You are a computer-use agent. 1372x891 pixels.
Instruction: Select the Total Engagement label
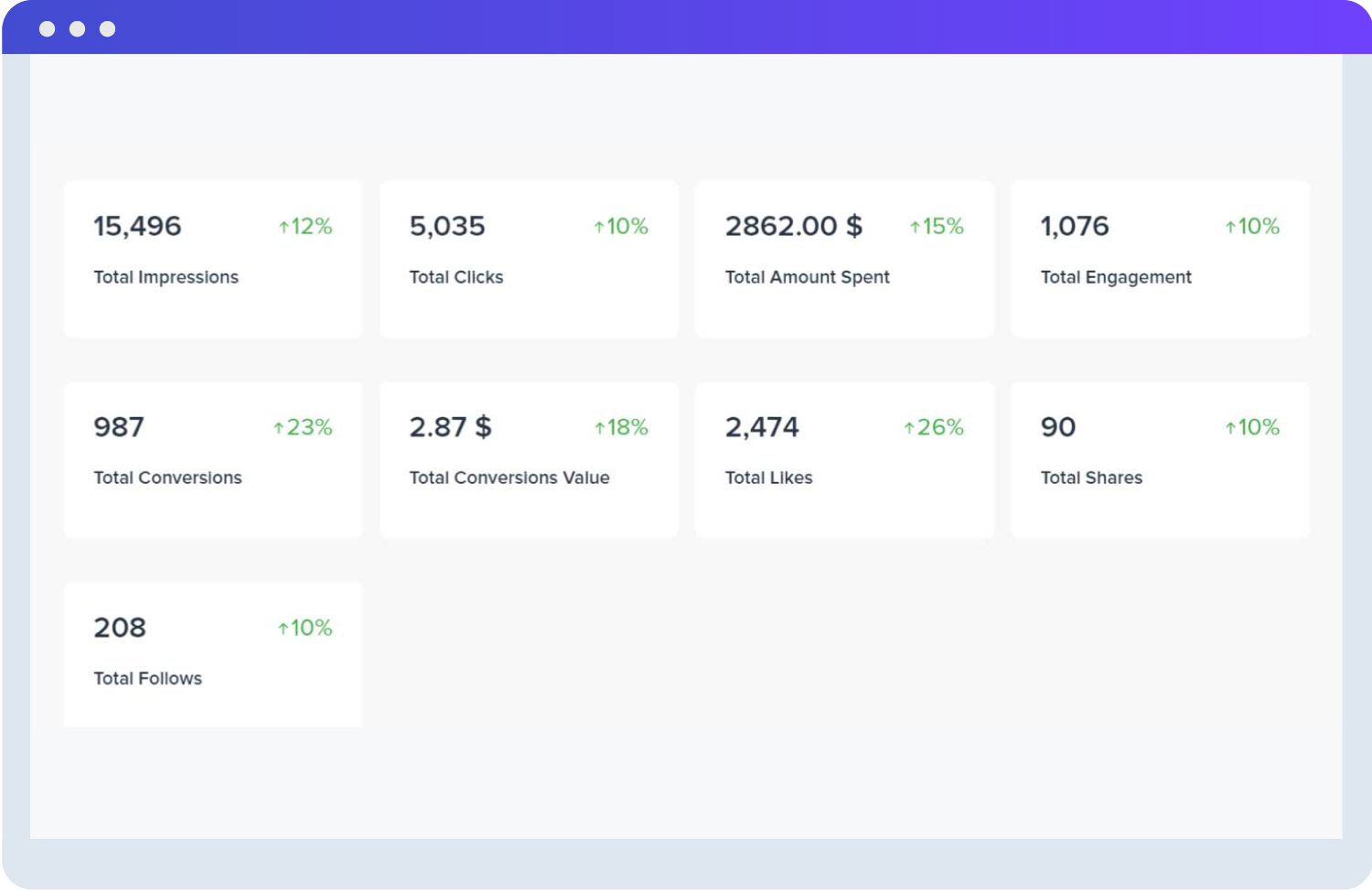(x=1116, y=277)
